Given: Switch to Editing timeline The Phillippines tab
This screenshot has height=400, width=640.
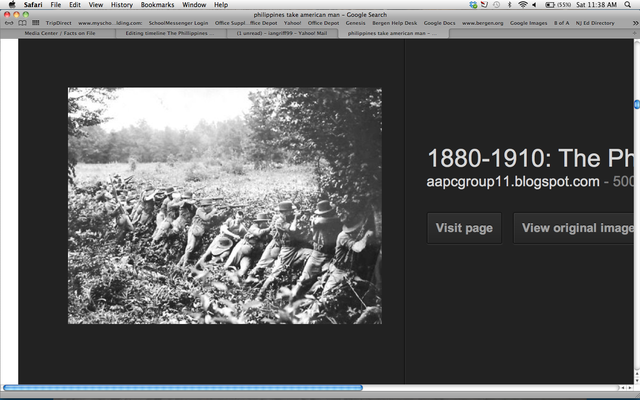Looking at the screenshot, I should click(171, 33).
